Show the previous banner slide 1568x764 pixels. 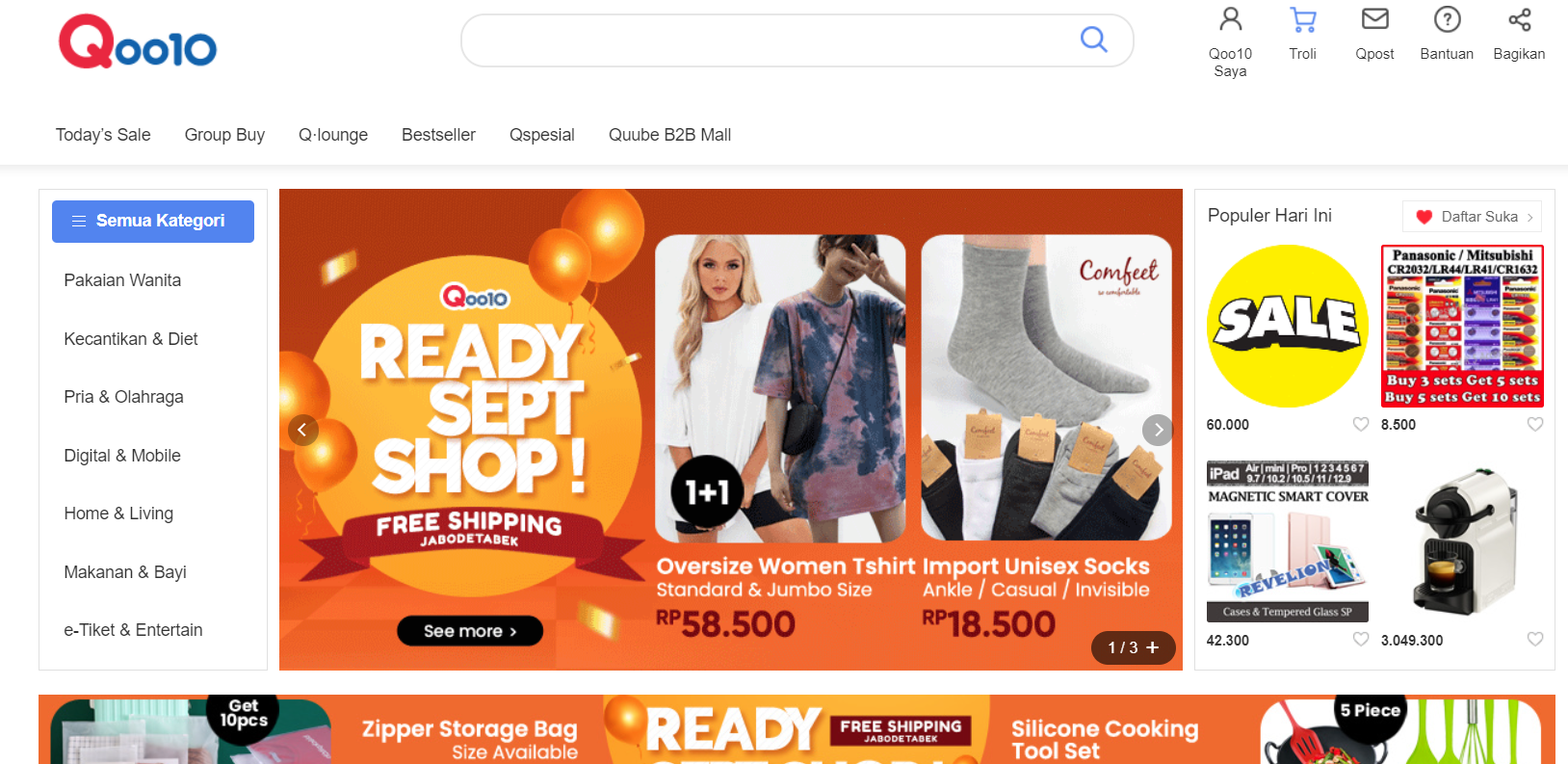tap(302, 430)
